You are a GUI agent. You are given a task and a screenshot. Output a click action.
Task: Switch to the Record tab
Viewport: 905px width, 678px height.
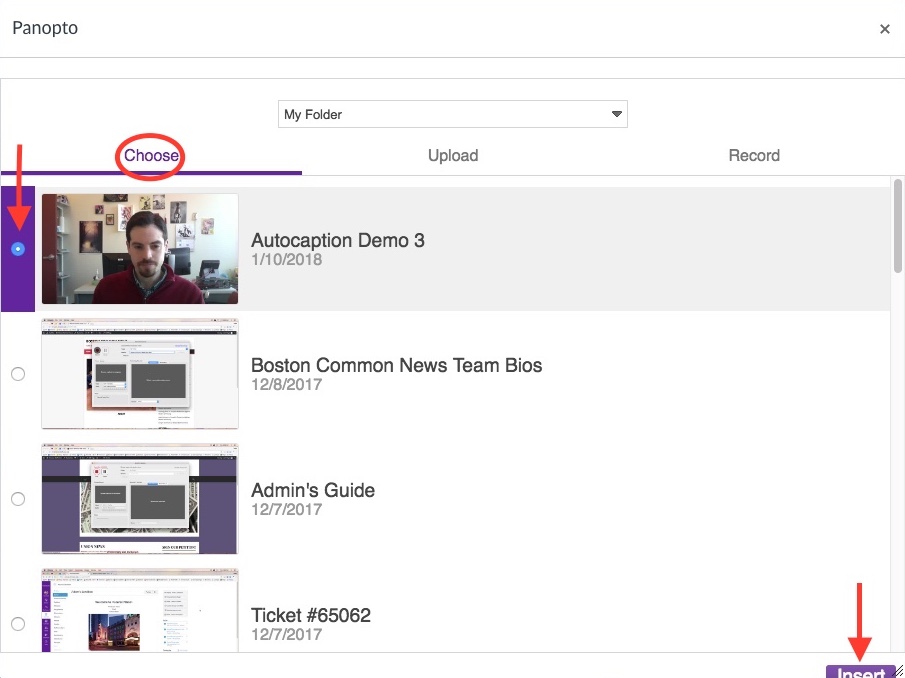click(x=754, y=155)
